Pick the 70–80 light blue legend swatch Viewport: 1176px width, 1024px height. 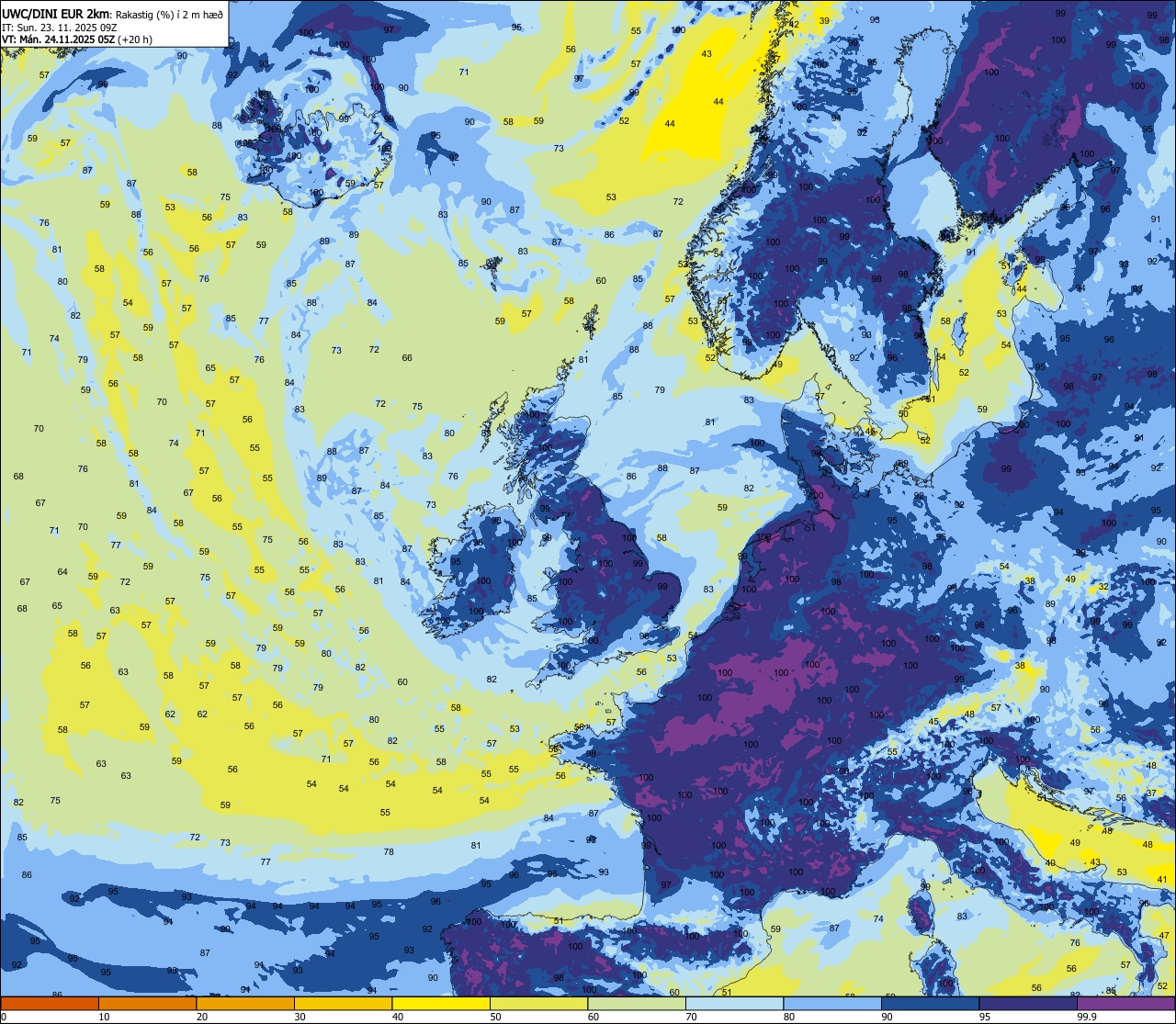tap(734, 1003)
